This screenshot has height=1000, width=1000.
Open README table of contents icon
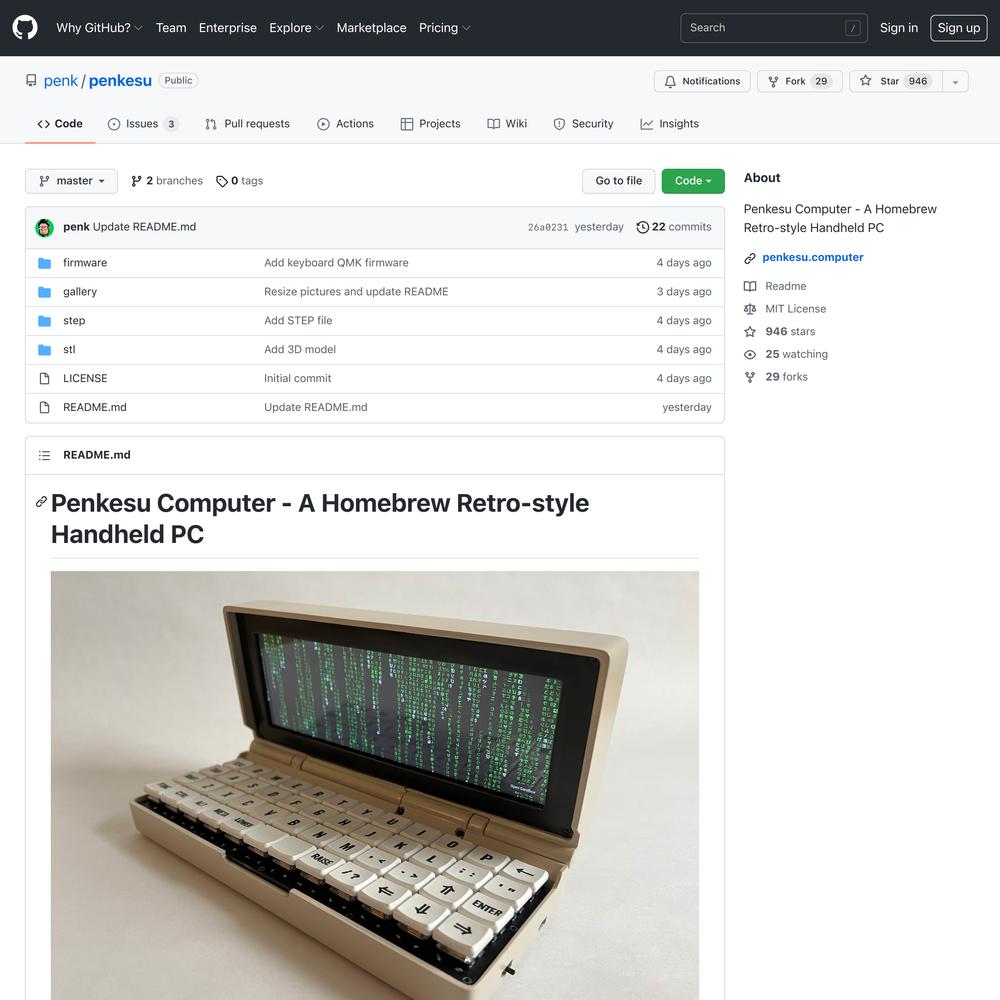tap(45, 455)
